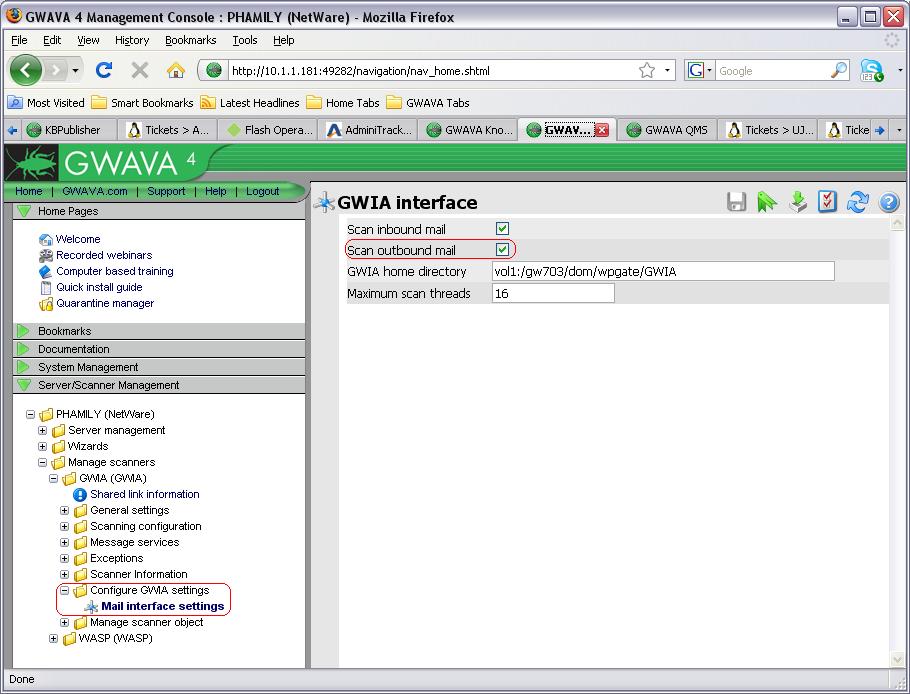Click the Firefox URL address bar

432,71
